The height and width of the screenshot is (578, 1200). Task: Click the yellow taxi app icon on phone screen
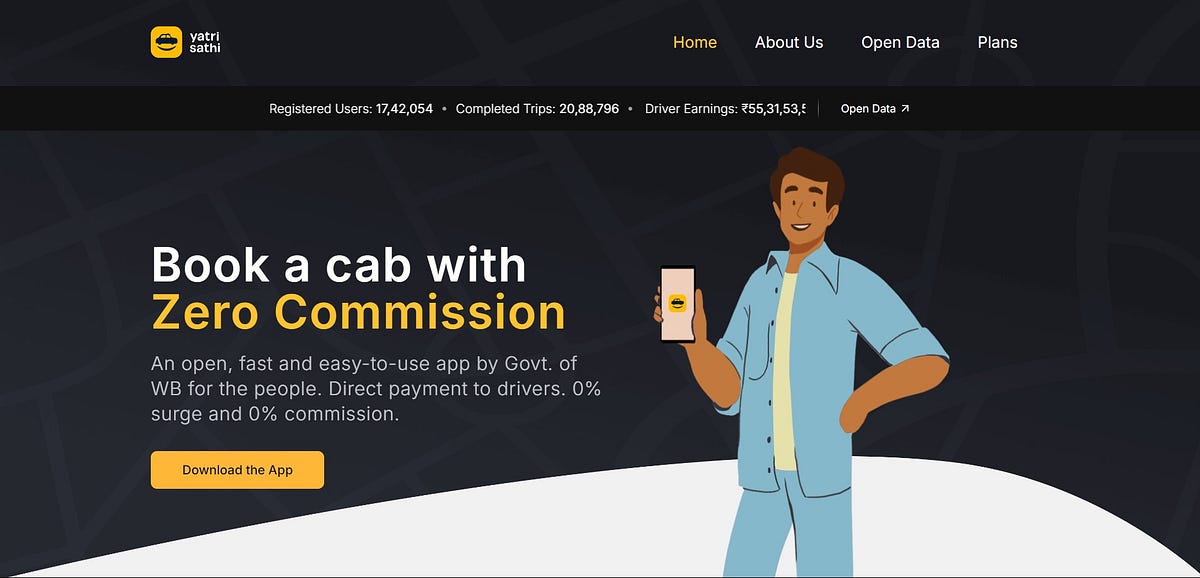coord(677,302)
